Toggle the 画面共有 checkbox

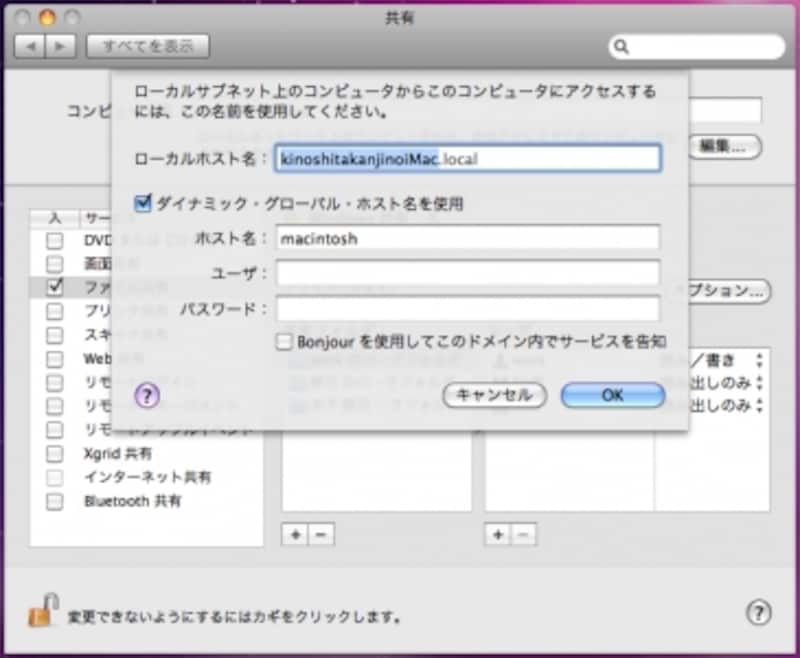pyautogui.click(x=55, y=264)
